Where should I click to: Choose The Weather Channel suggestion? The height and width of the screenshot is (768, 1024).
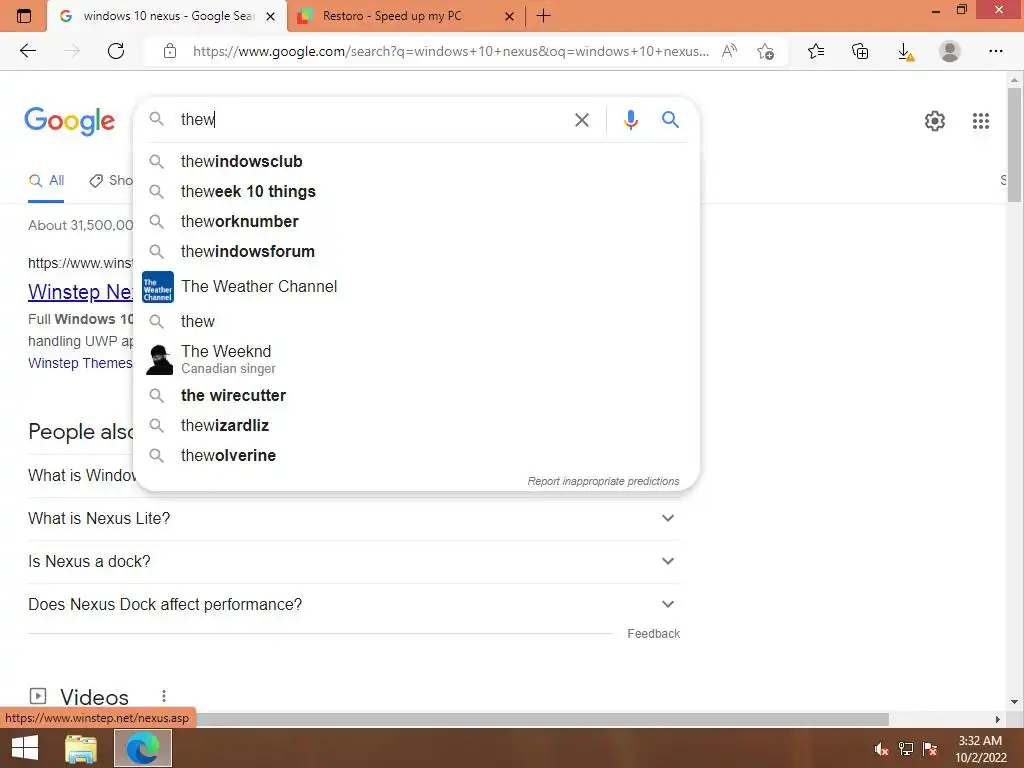click(416, 287)
